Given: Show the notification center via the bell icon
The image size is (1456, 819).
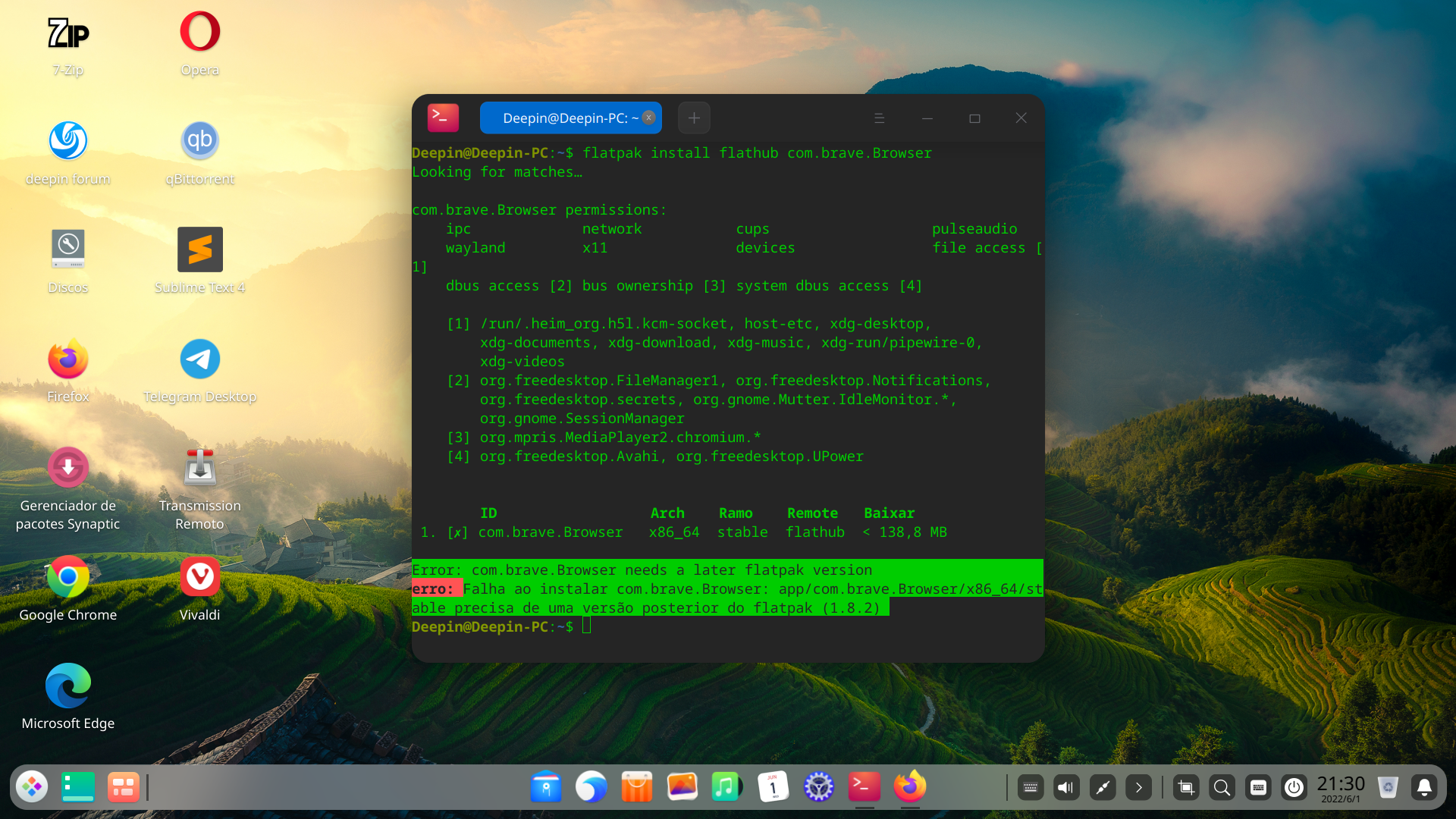Looking at the screenshot, I should [1425, 787].
